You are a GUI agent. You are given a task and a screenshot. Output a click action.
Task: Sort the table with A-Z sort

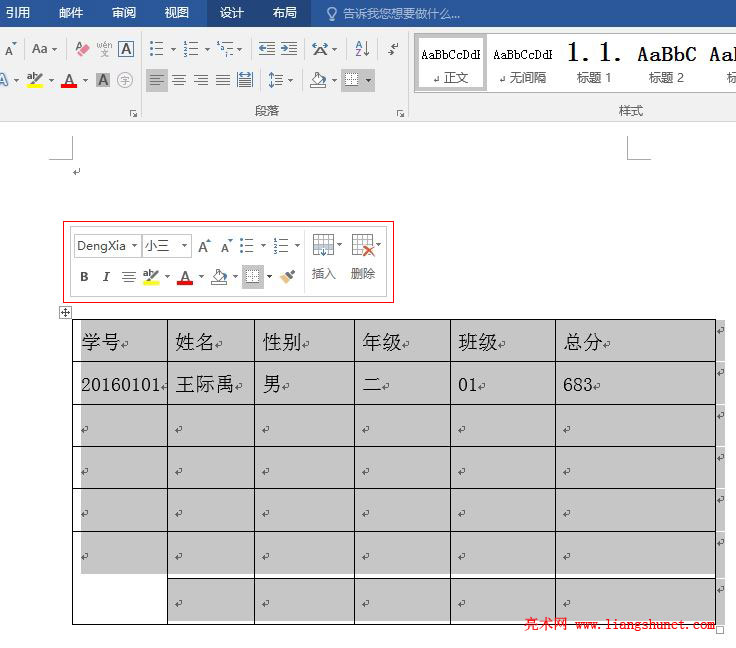pos(362,48)
